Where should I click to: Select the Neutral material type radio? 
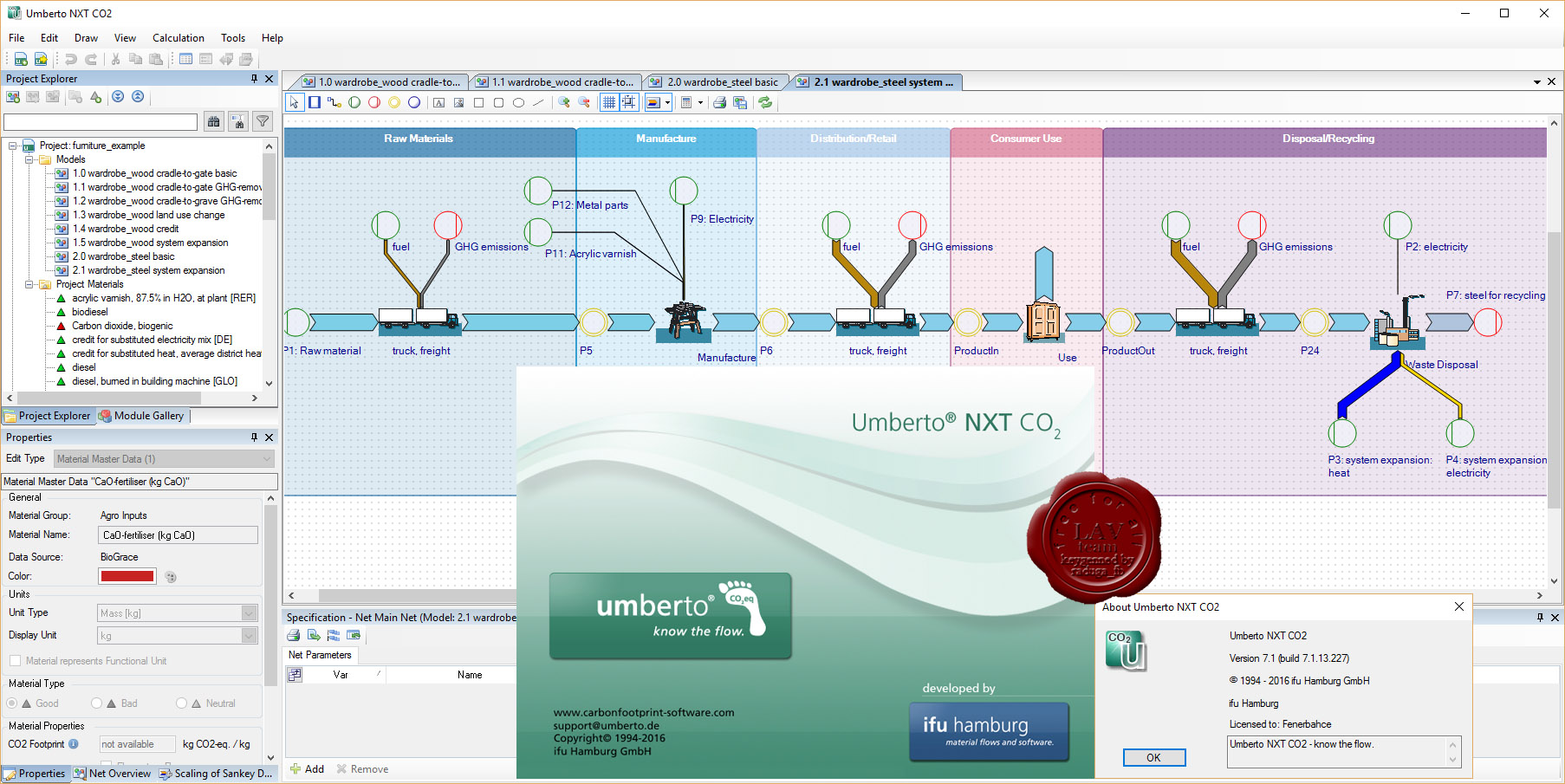[181, 703]
